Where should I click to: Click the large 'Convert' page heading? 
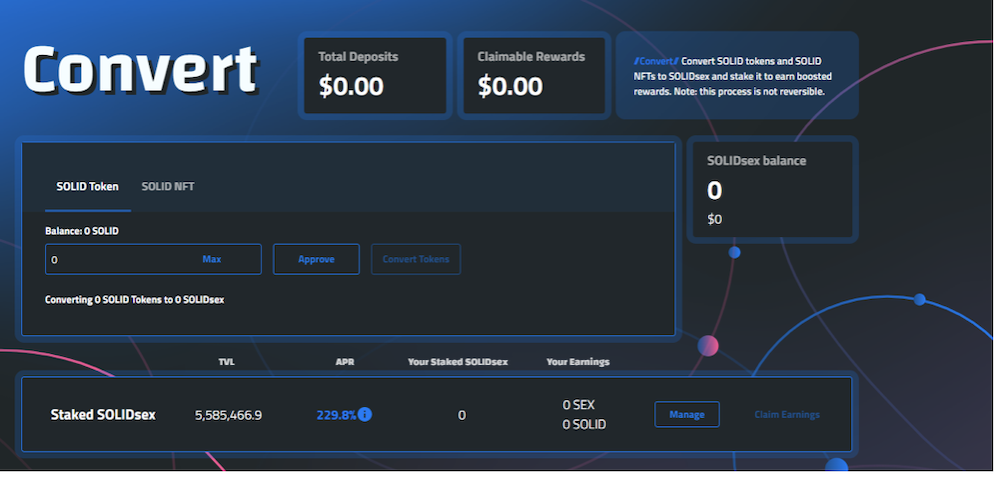pyautogui.click(x=140, y=70)
